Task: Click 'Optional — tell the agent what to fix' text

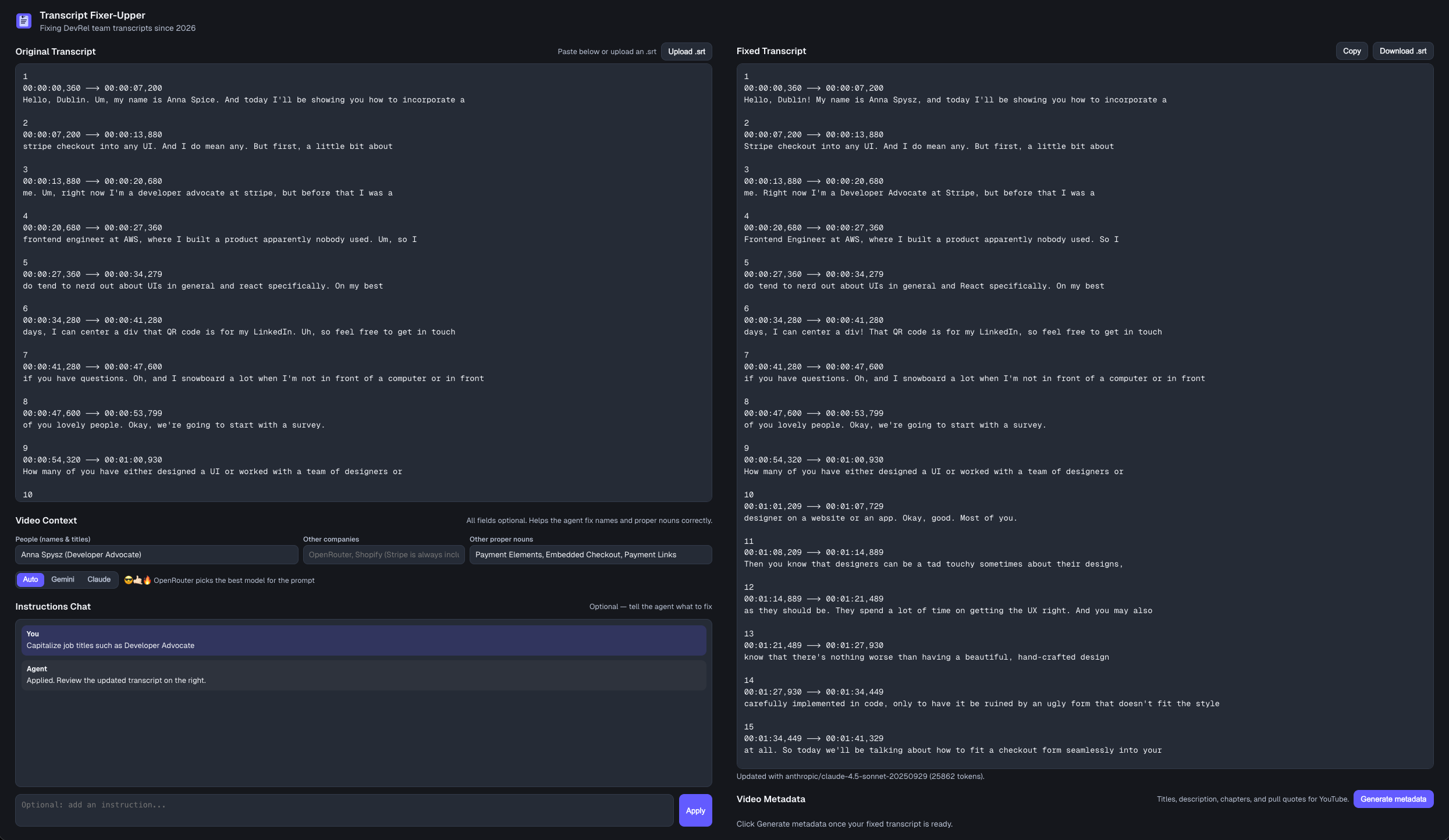Action: coord(651,606)
